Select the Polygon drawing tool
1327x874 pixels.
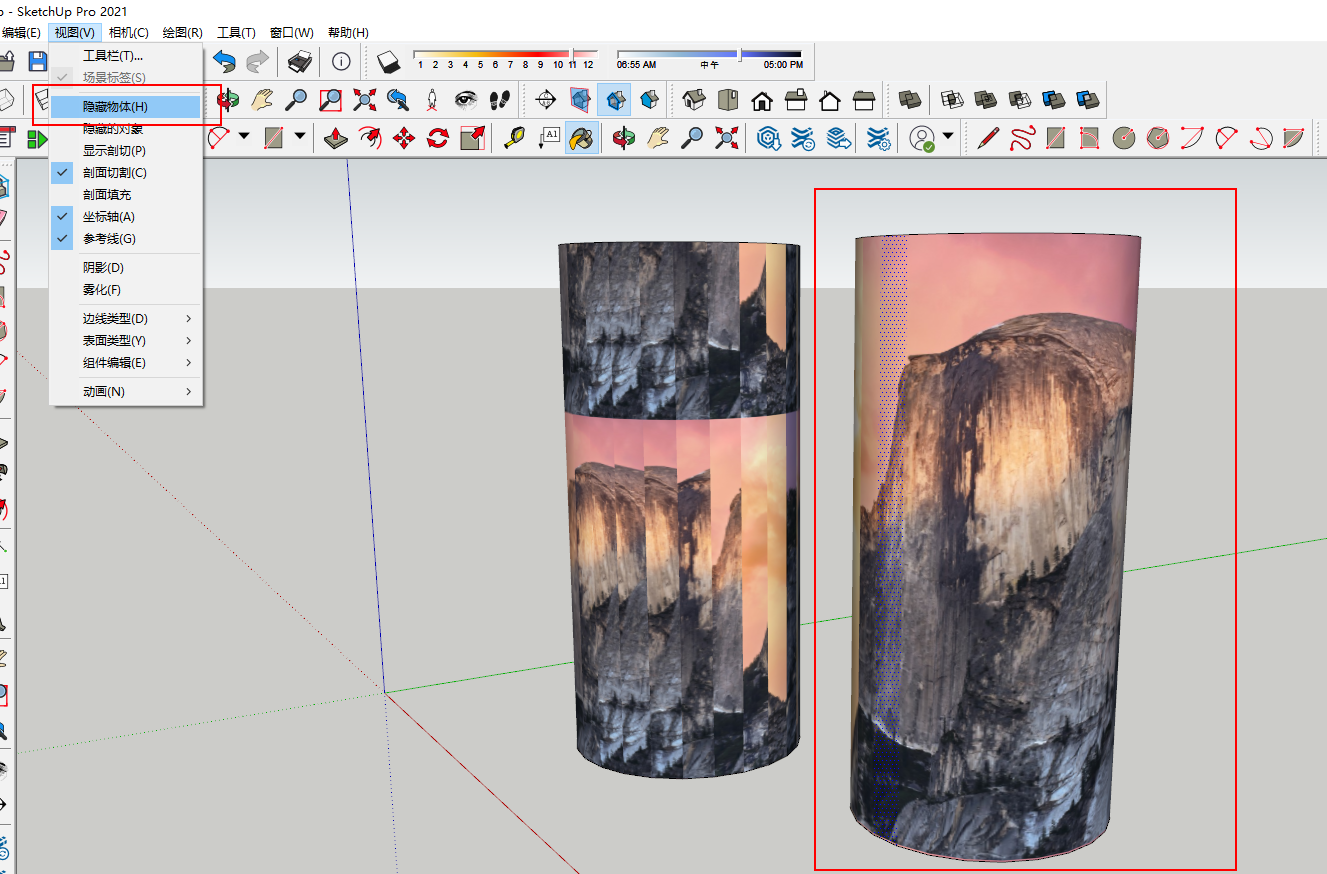1158,137
